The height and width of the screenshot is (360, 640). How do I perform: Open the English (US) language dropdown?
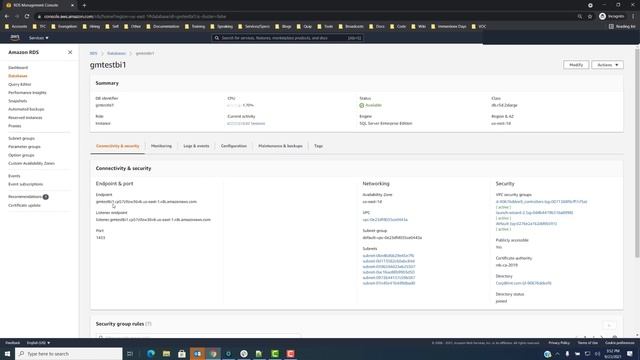(38, 343)
